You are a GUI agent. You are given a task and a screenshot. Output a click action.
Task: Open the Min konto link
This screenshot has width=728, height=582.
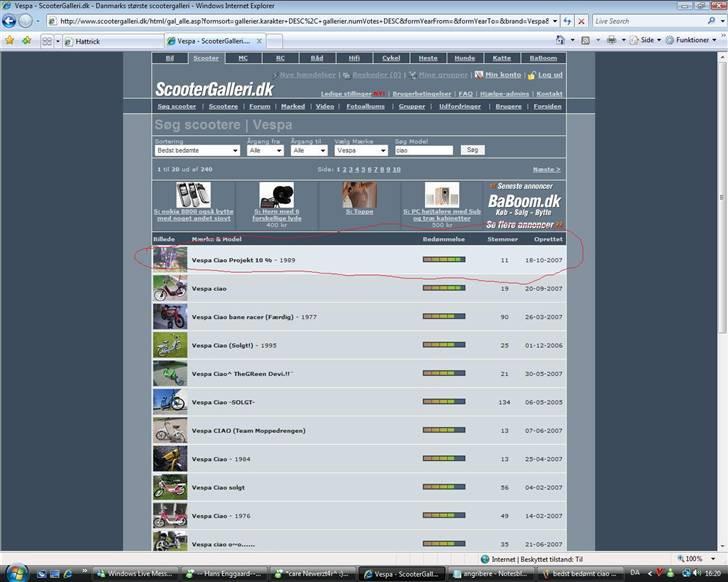point(503,75)
